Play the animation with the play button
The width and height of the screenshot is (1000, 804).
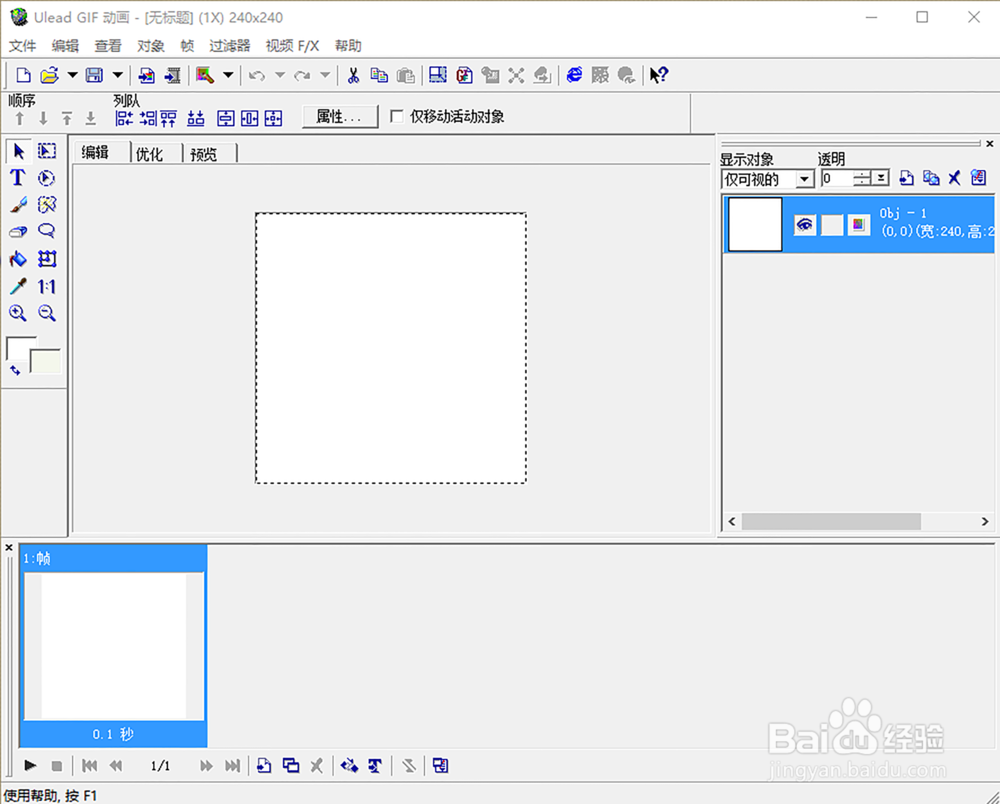coord(30,765)
